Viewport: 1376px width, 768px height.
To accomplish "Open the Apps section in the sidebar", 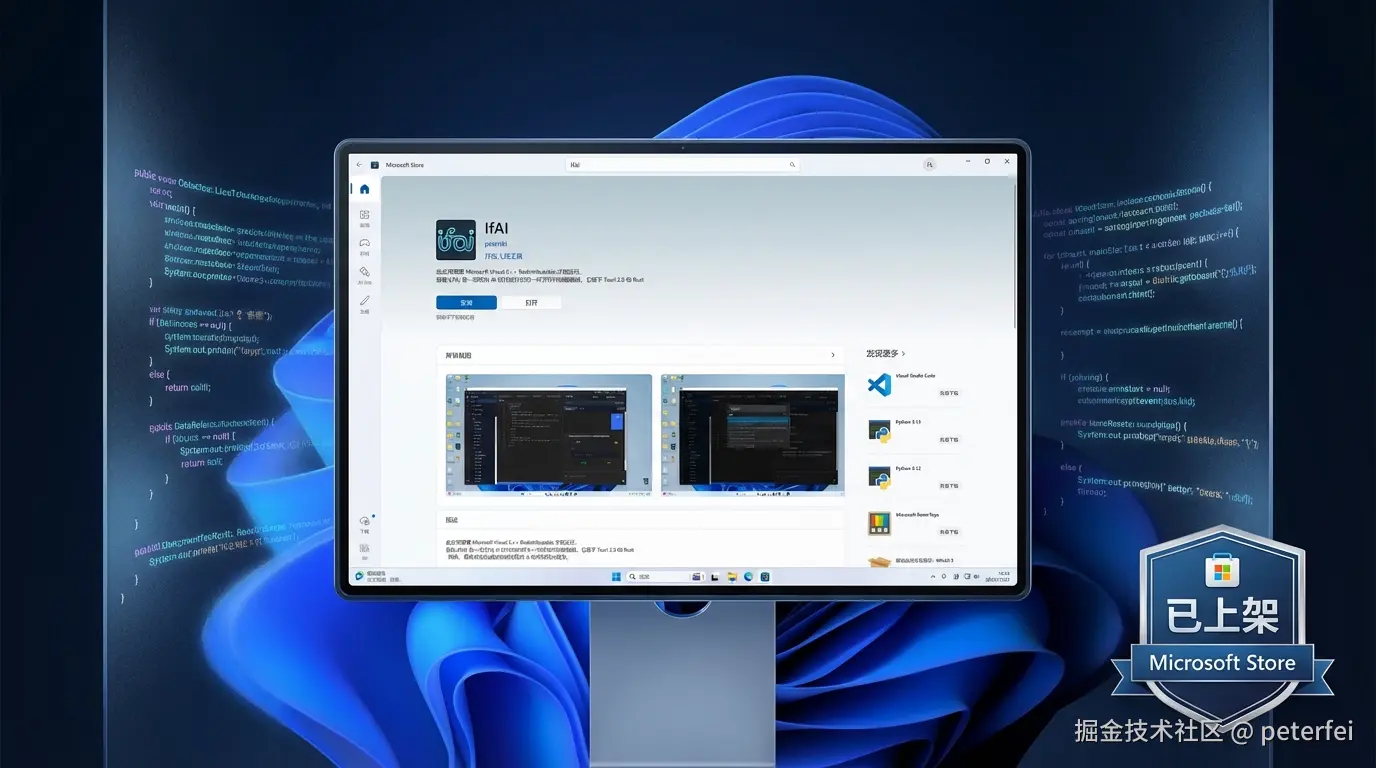I will pyautogui.click(x=365, y=216).
